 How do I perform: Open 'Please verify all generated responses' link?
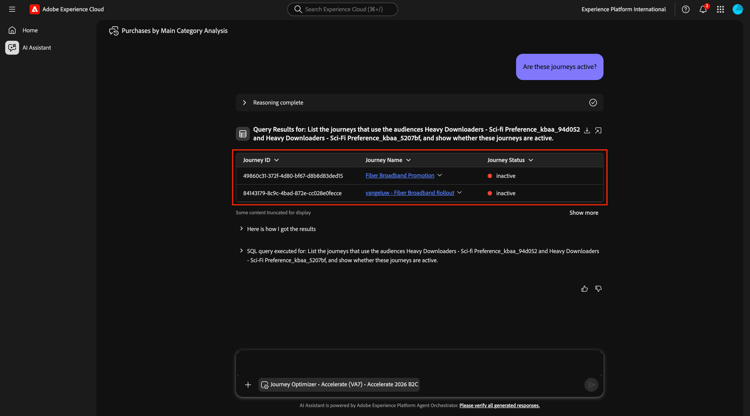click(499, 405)
